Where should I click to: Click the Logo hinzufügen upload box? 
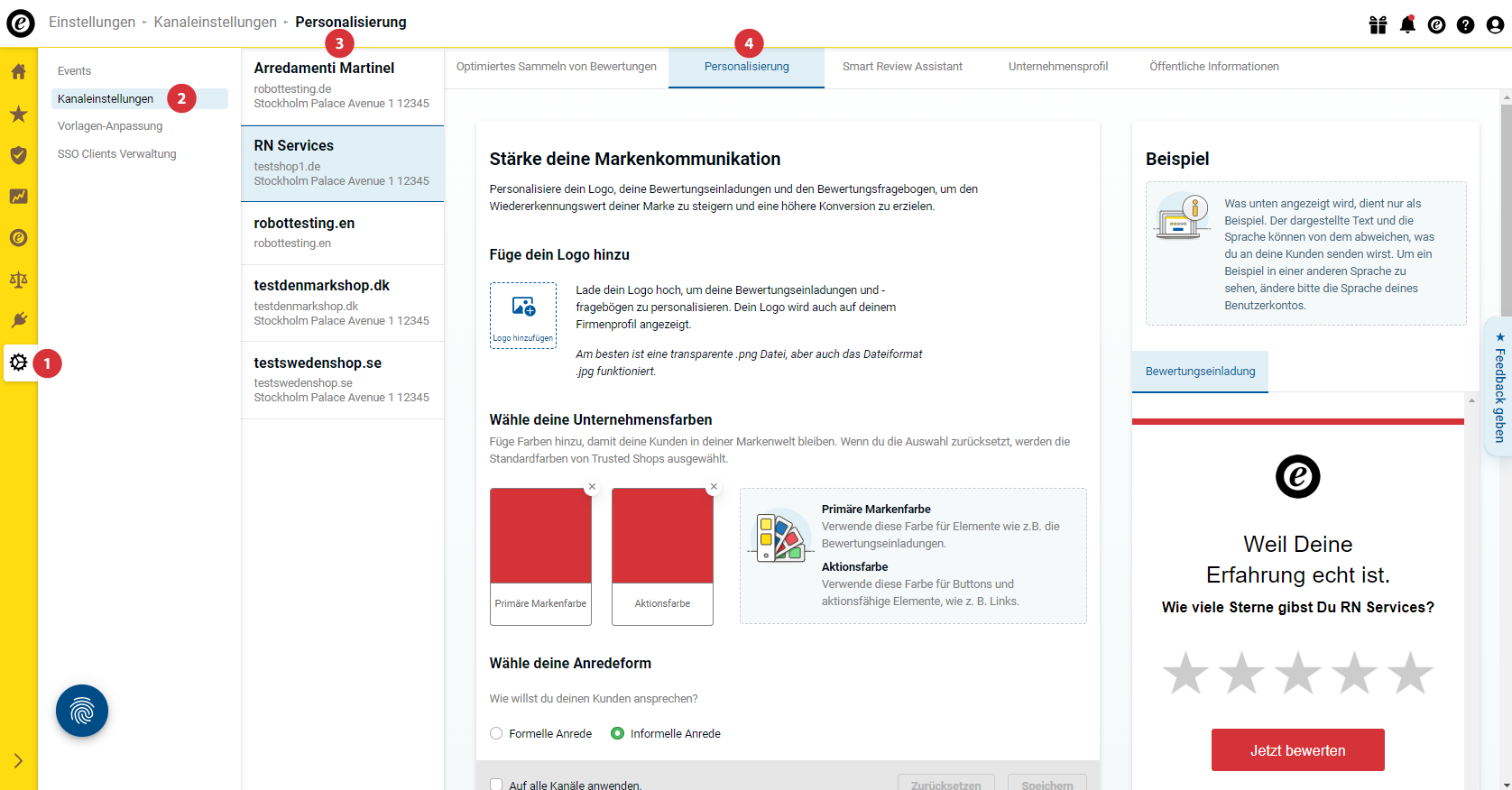523,315
